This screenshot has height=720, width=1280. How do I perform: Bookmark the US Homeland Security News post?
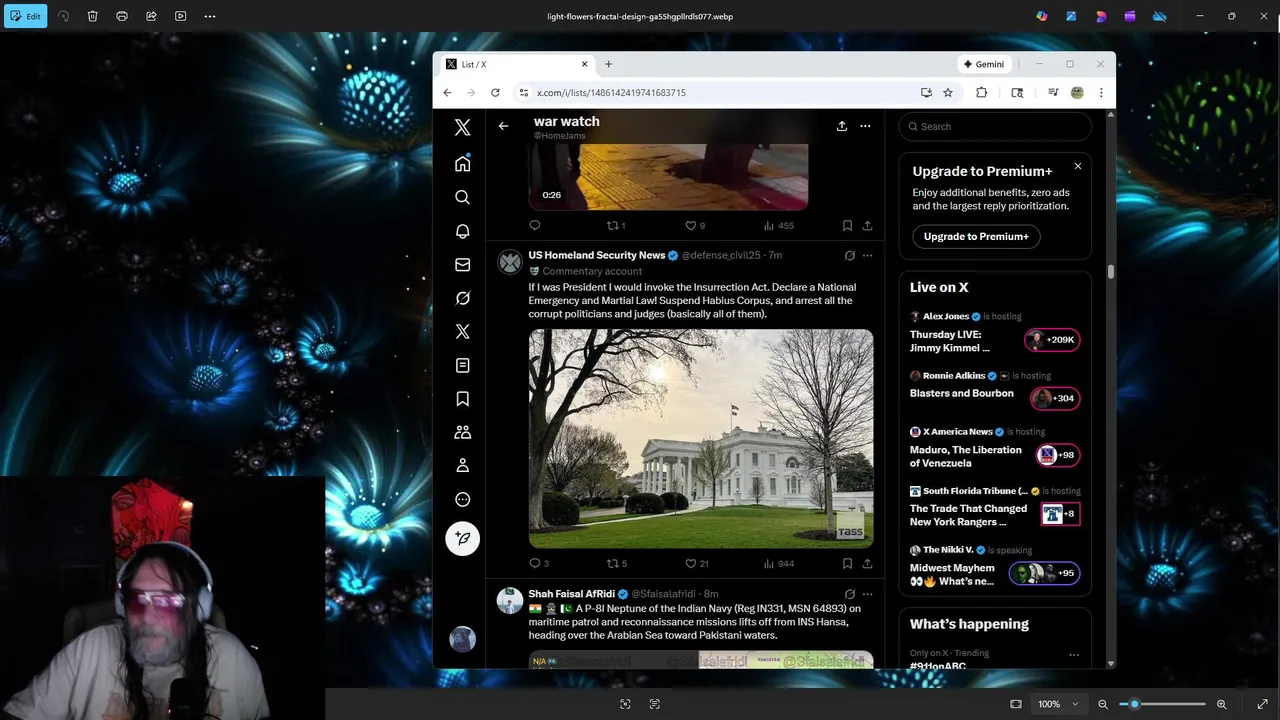point(847,563)
